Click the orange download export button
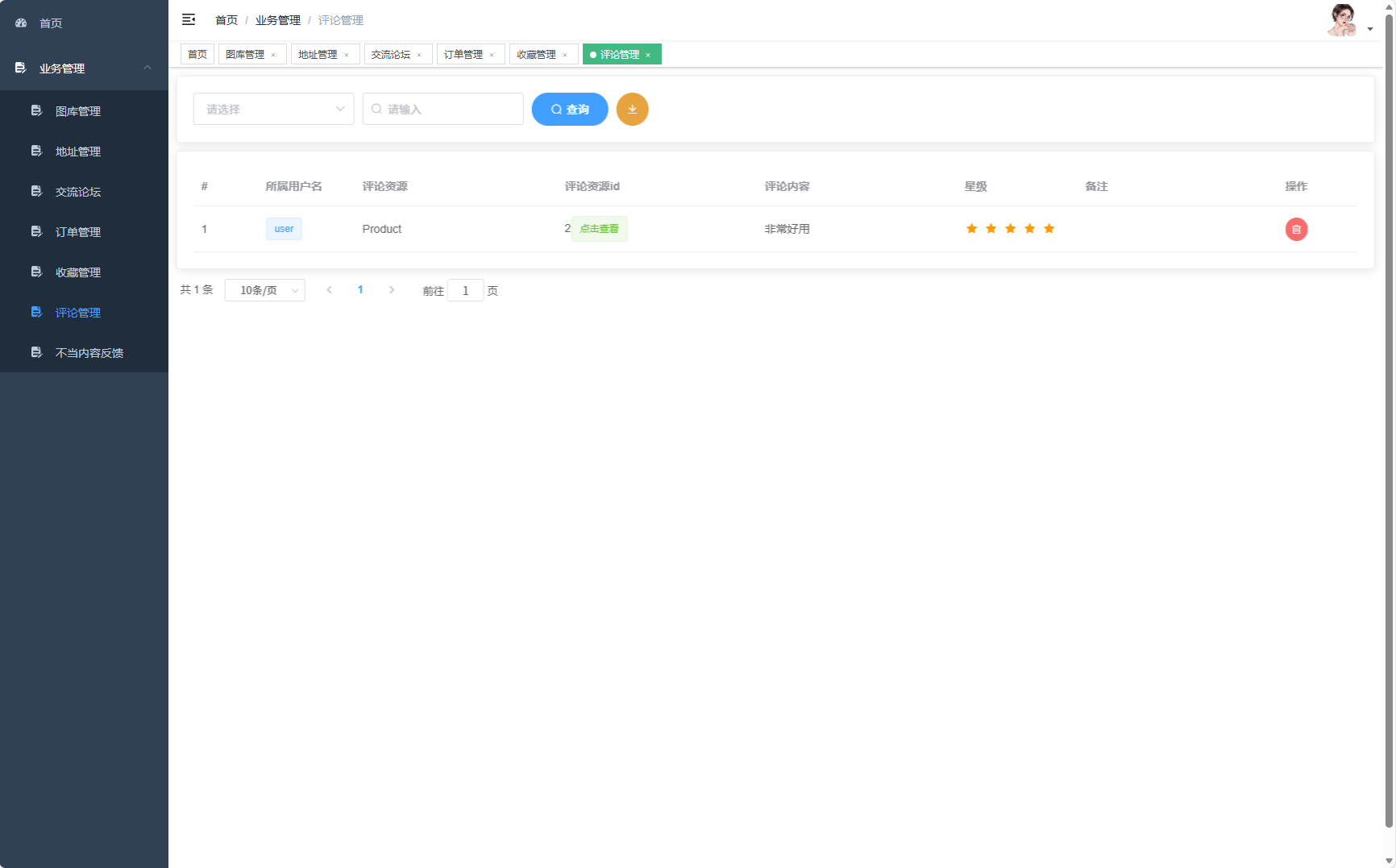Image resolution: width=1396 pixels, height=868 pixels. click(632, 110)
